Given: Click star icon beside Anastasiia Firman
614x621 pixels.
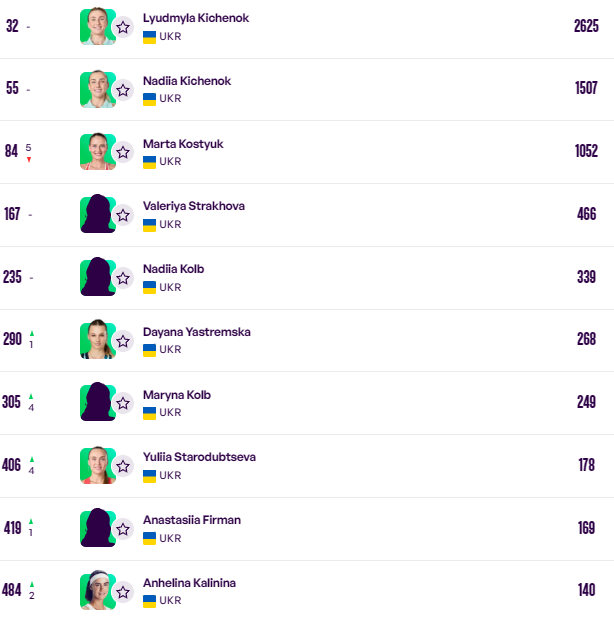Looking at the screenshot, I should [123, 529].
